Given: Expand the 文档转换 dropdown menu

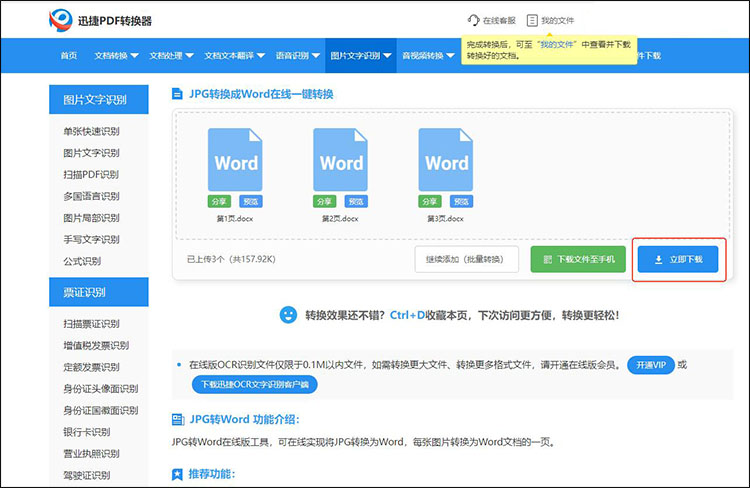Looking at the screenshot, I should [x=117, y=56].
